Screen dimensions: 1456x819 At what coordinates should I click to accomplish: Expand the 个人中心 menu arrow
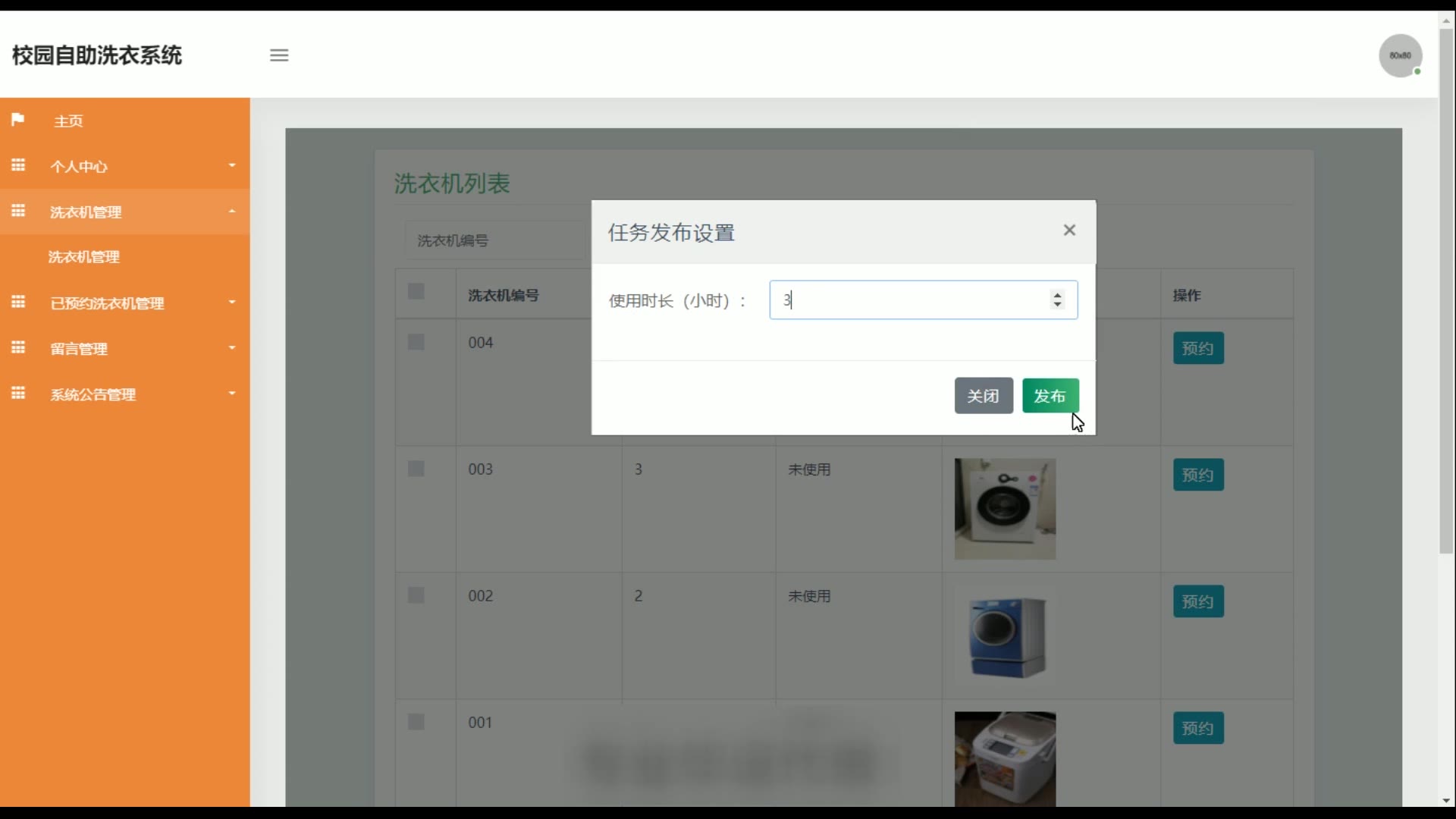[x=232, y=165]
